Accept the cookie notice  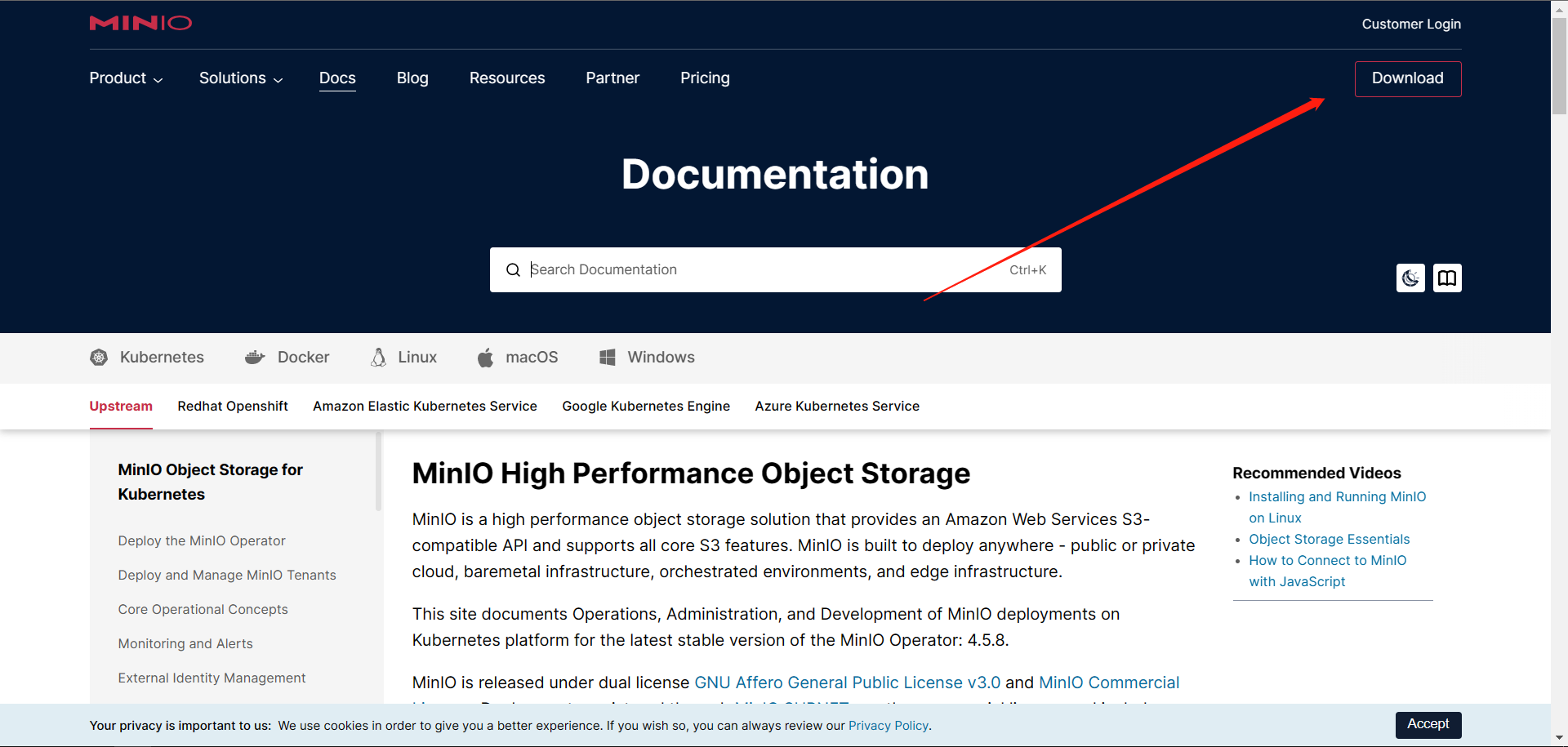1428,725
